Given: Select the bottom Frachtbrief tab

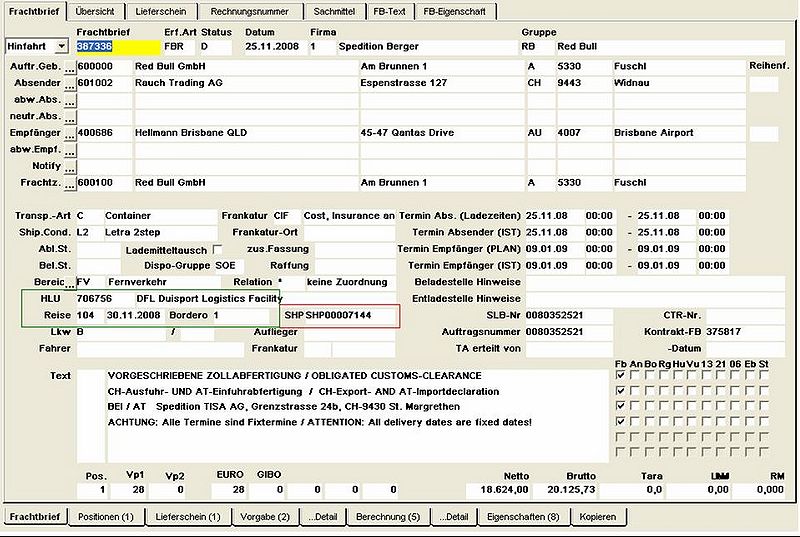Looking at the screenshot, I should coord(35,517).
